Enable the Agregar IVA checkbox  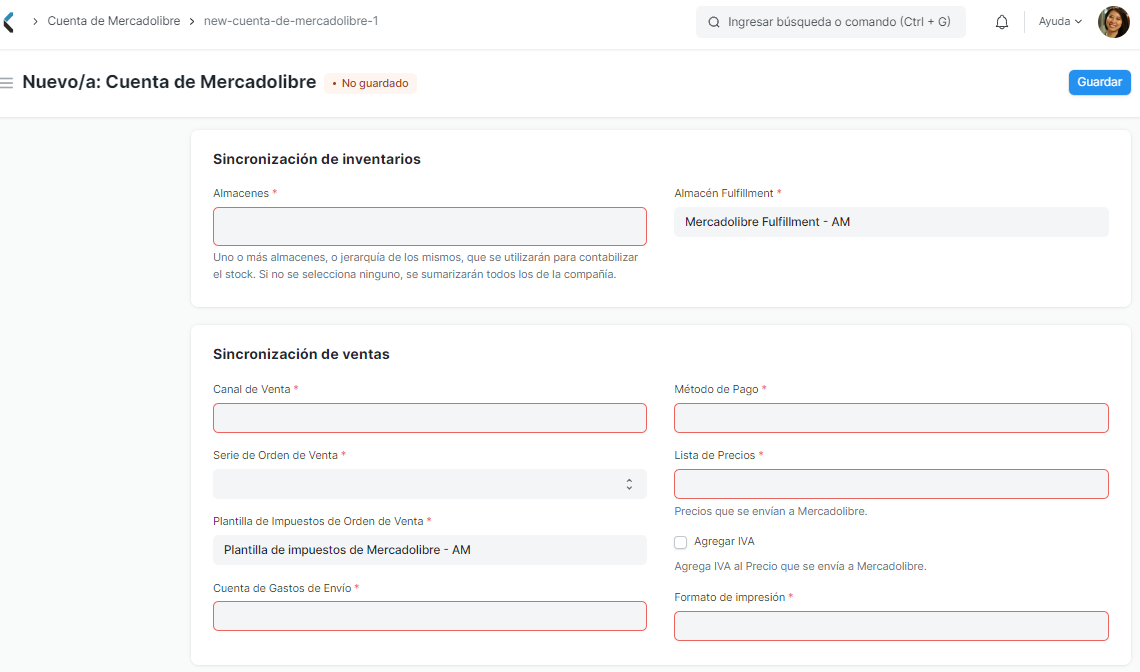point(681,542)
